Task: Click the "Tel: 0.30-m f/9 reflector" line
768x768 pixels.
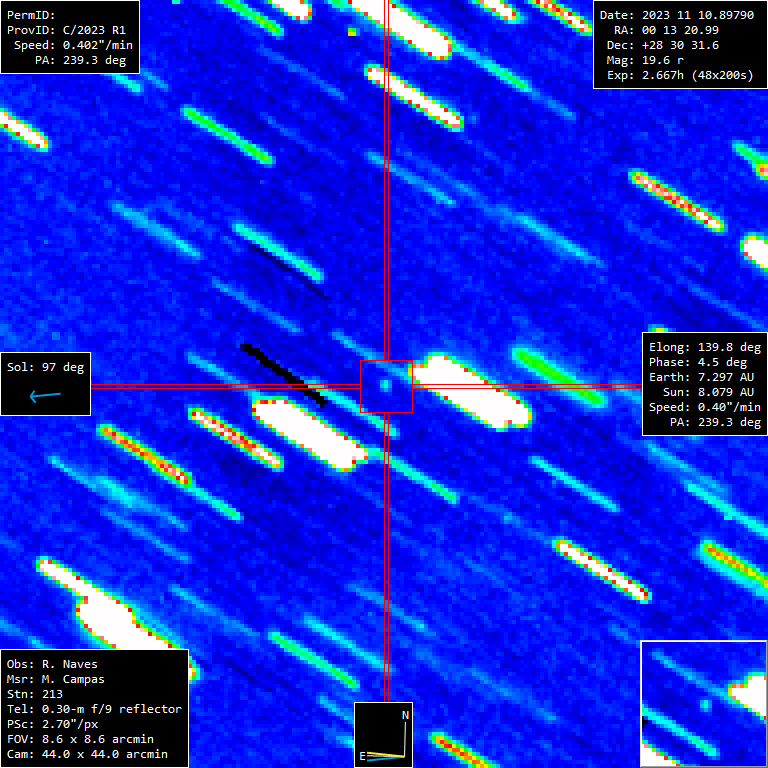Action: [x=94, y=709]
